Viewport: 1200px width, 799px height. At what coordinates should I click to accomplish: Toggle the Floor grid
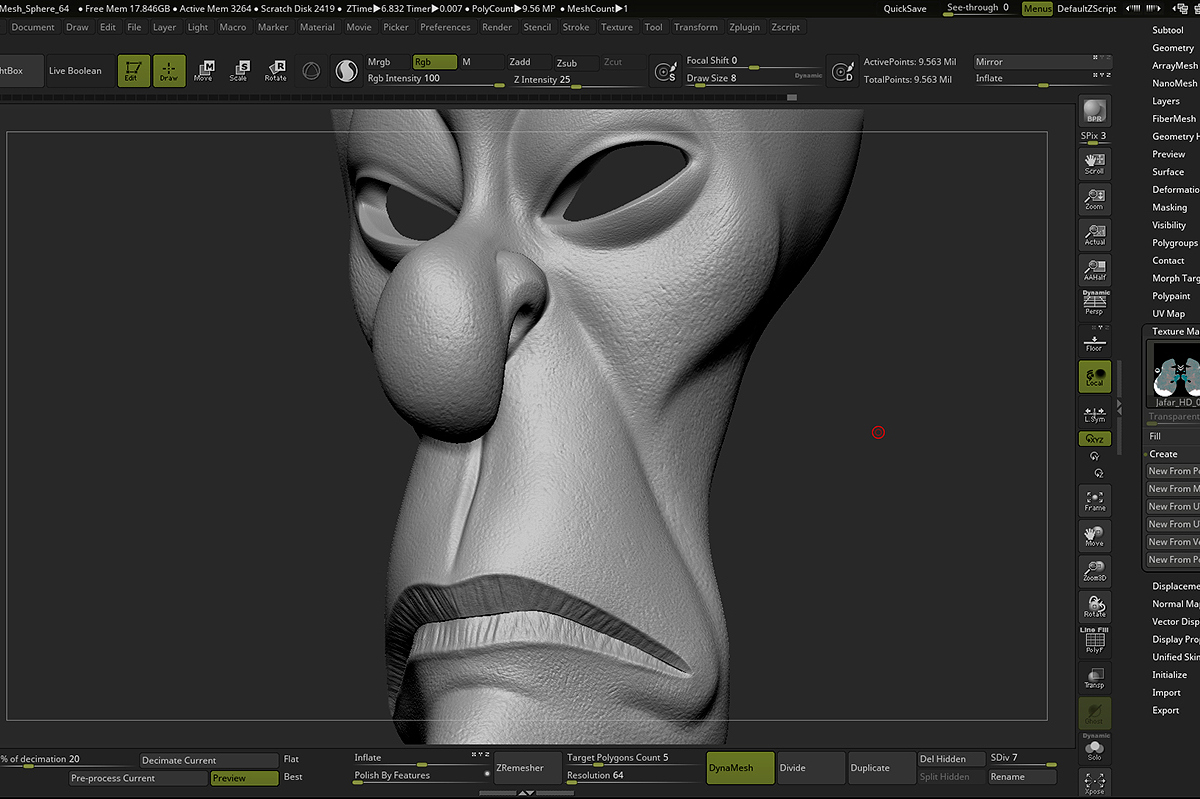coord(1094,340)
